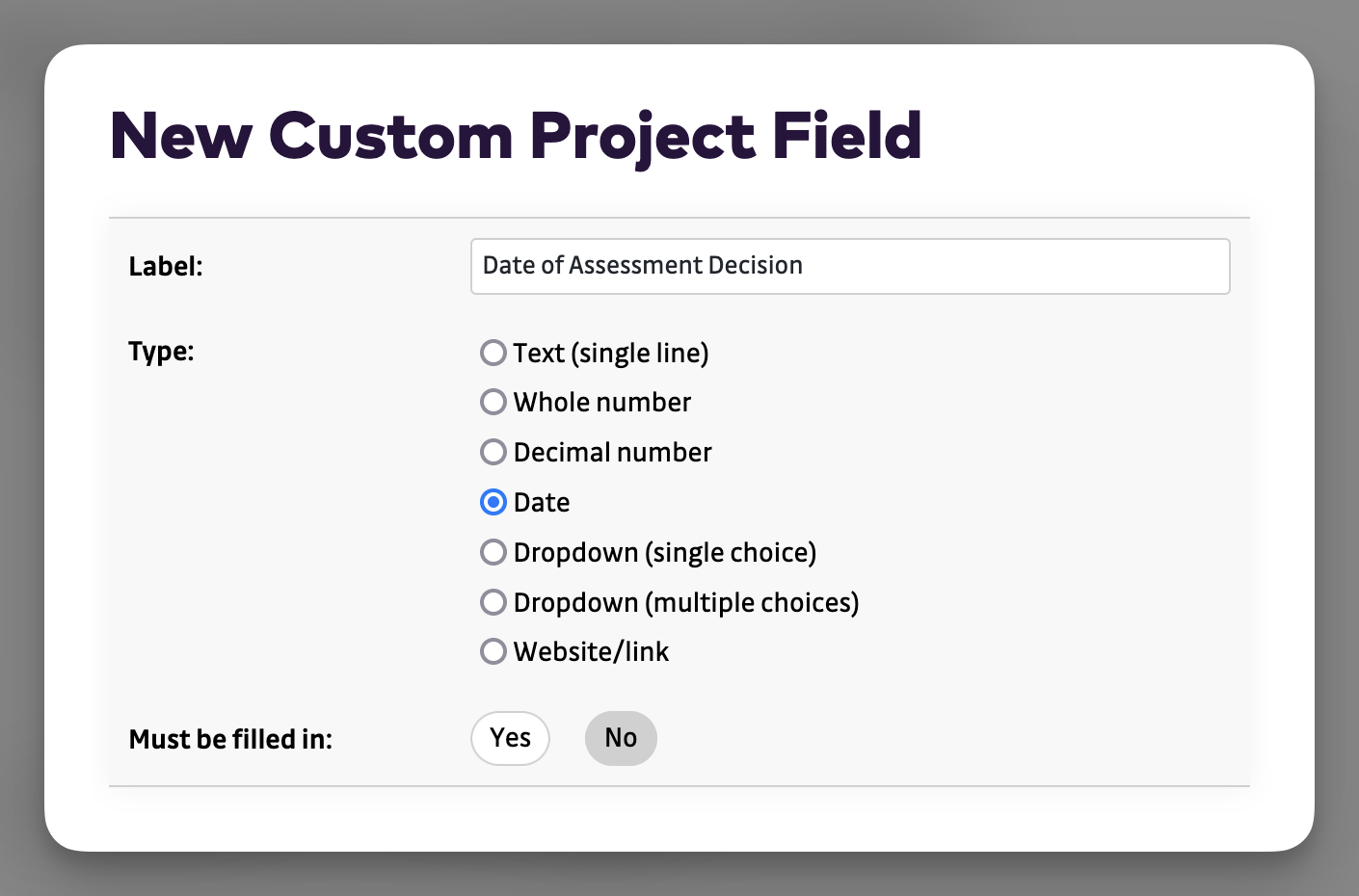Select Website/link as the new field type
The width and height of the screenshot is (1359, 896).
pos(493,651)
